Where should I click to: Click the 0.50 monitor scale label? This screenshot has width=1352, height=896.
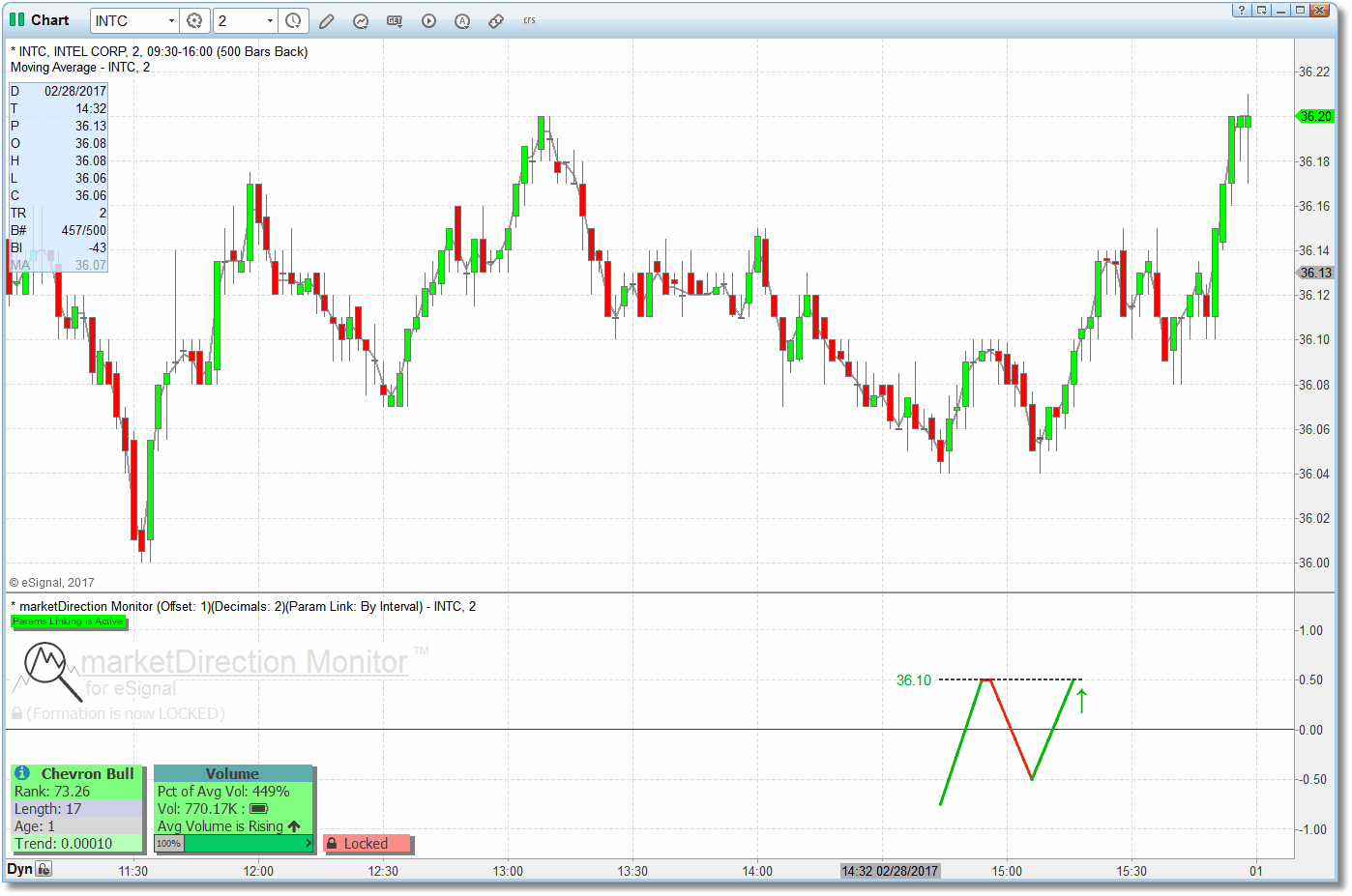click(x=1311, y=679)
